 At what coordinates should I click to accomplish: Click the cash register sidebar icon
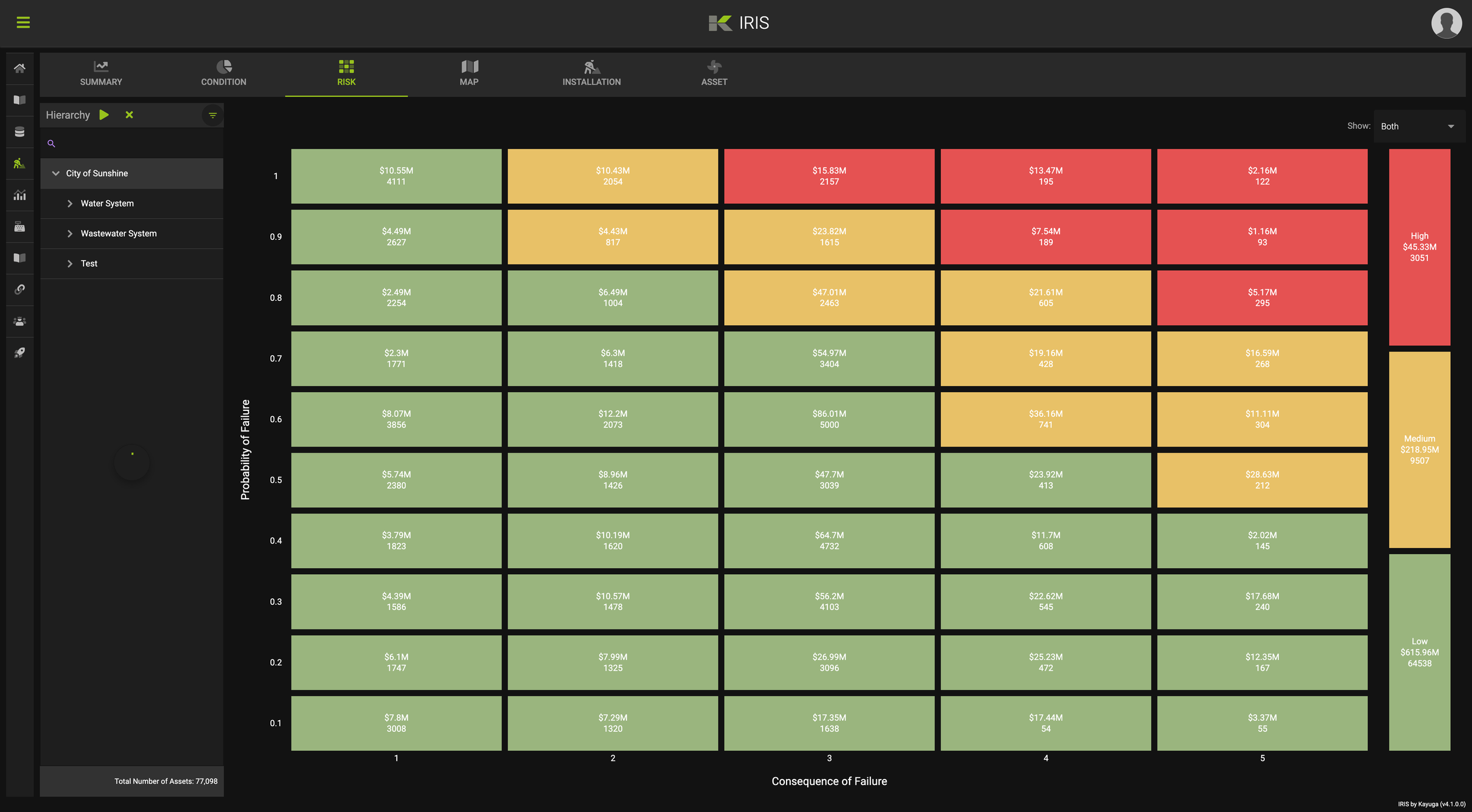[x=19, y=227]
